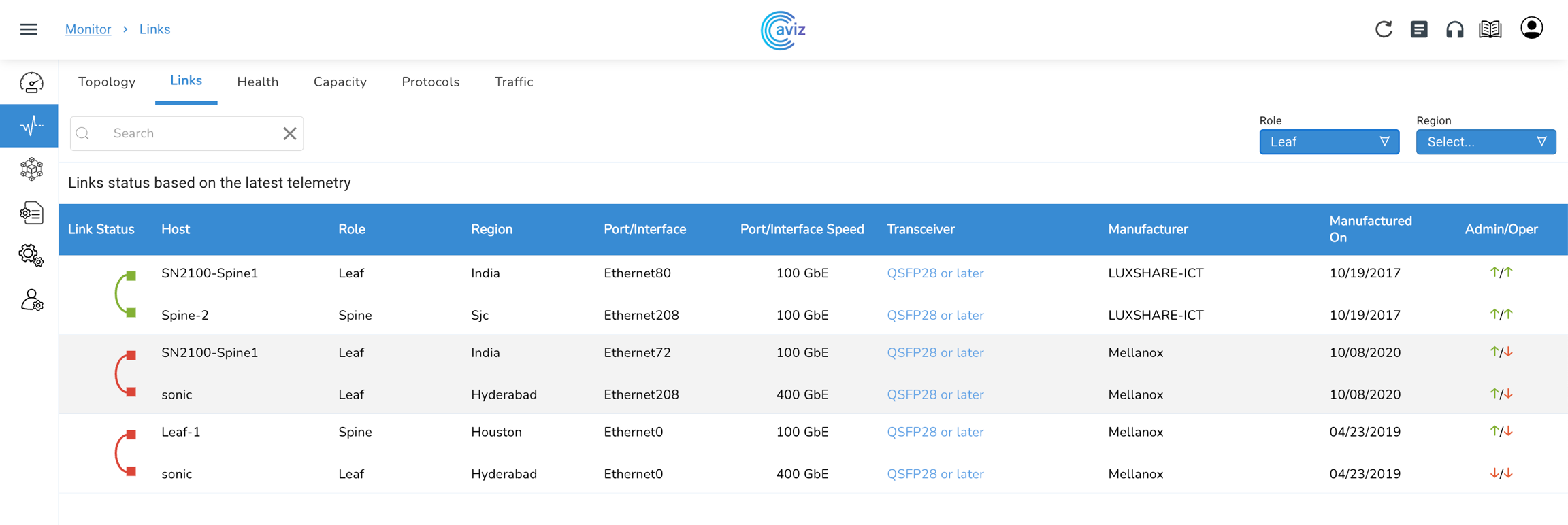Open QSFP28 transceiver link for Ethernet80
This screenshot has height=525, width=1568.
(x=934, y=273)
